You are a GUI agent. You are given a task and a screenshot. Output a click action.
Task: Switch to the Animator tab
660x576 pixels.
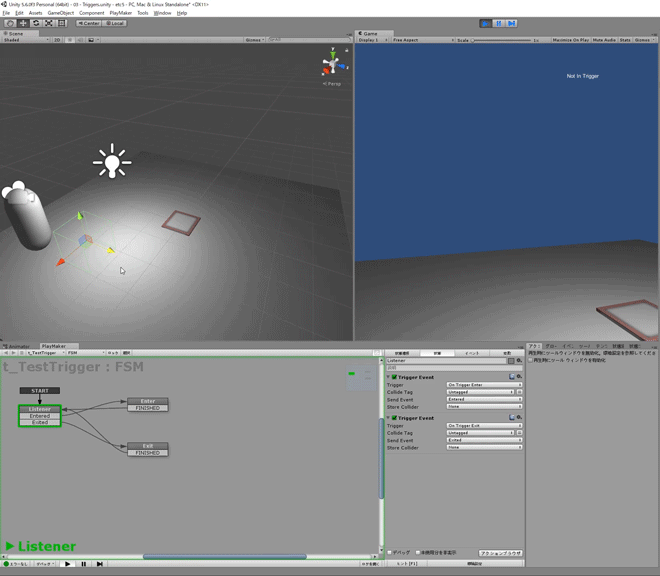tap(19, 346)
